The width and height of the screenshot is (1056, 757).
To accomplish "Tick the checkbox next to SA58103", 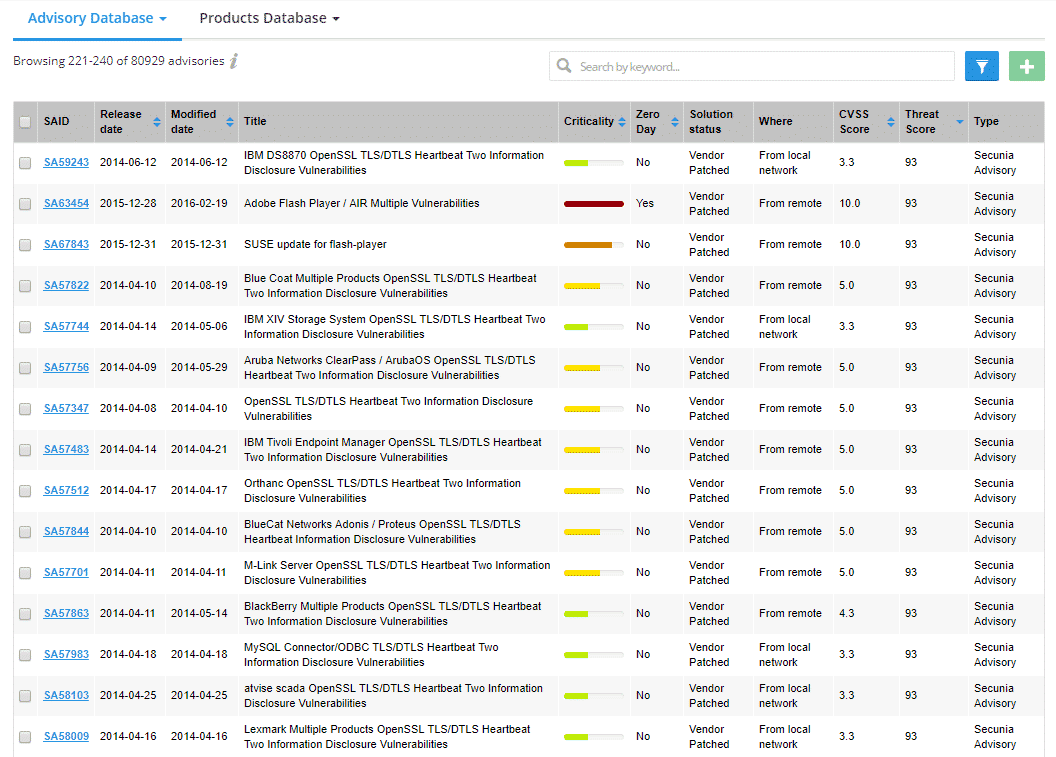I will click(x=25, y=696).
